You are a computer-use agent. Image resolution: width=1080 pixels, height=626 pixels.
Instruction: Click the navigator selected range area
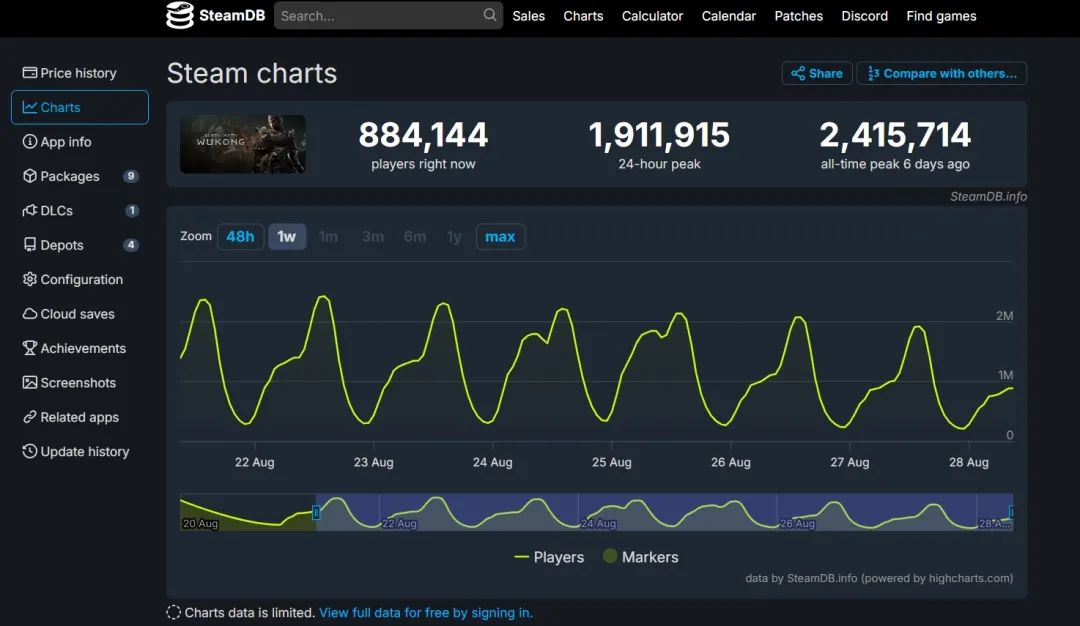664,512
